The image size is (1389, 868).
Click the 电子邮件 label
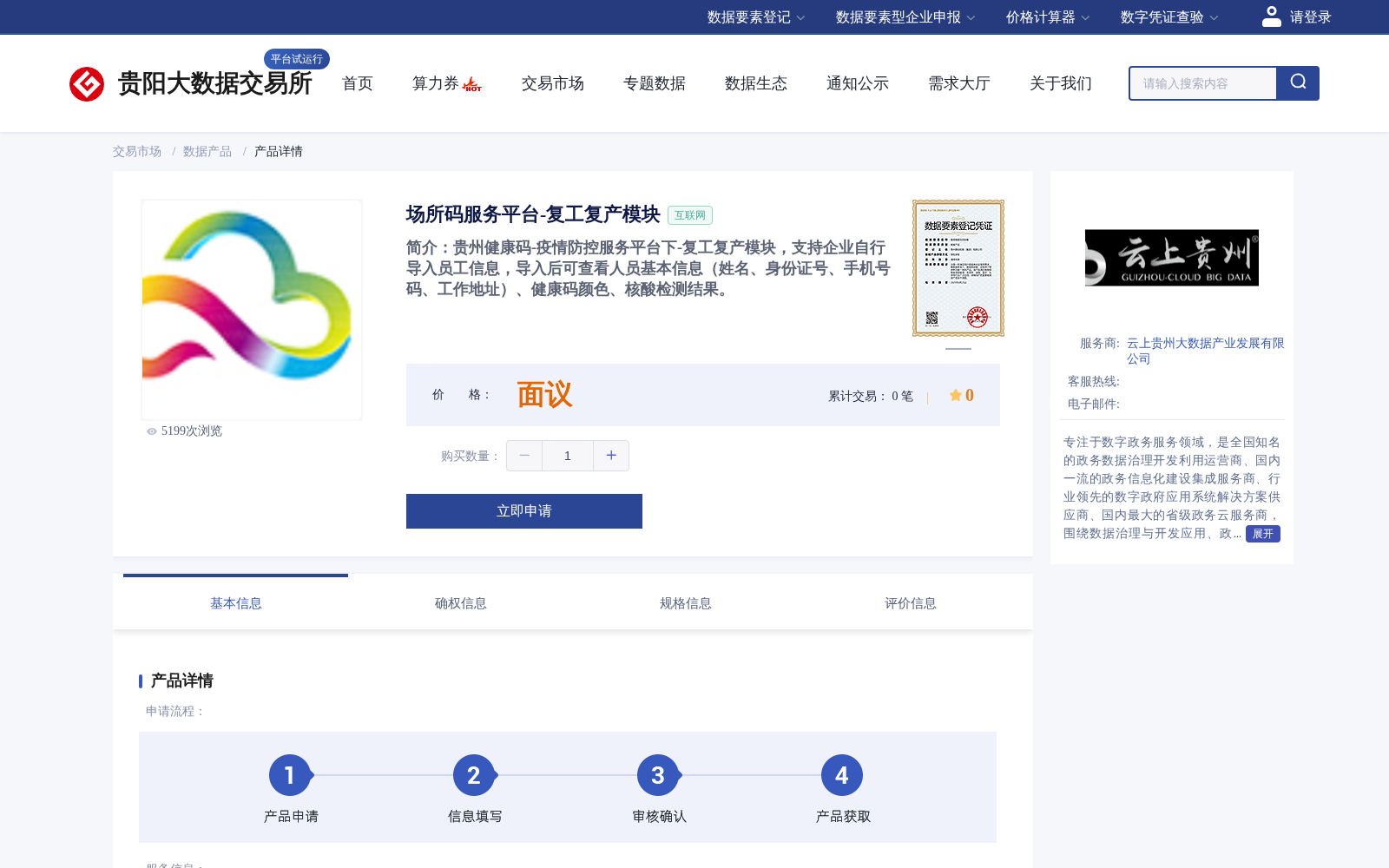(x=1093, y=404)
